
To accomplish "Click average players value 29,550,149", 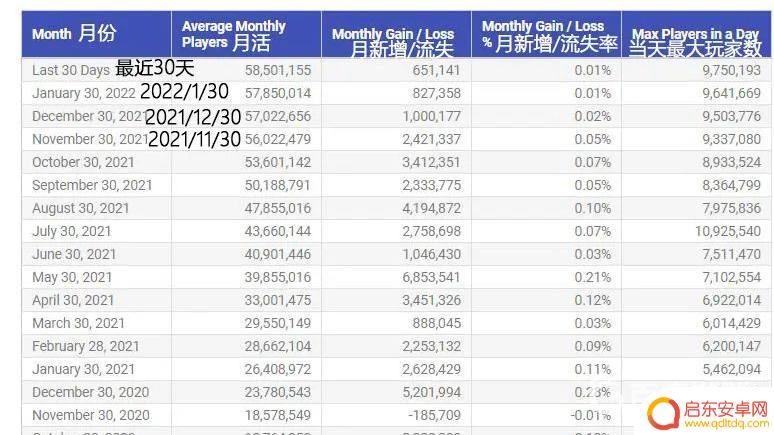I will (x=278, y=323).
